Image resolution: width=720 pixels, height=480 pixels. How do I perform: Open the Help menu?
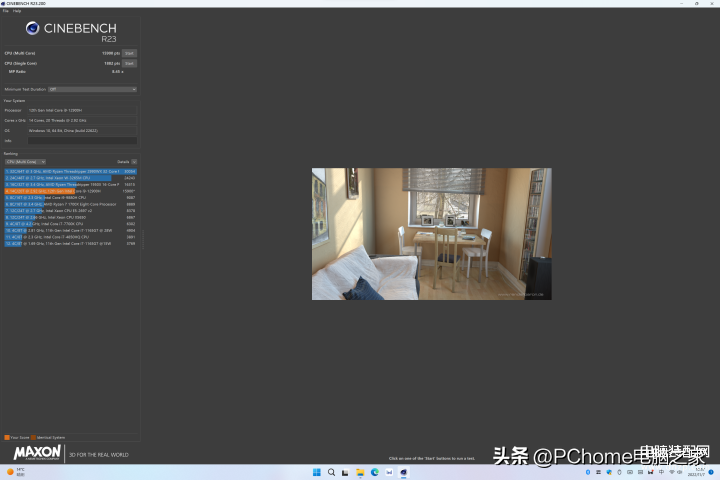pos(17,11)
